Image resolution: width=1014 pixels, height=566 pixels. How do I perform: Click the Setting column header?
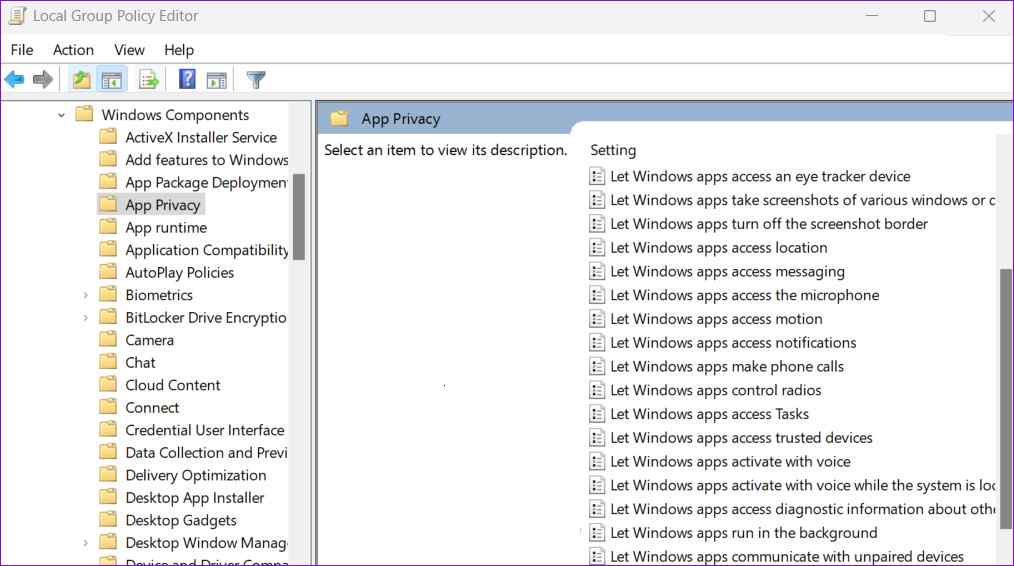click(x=613, y=150)
